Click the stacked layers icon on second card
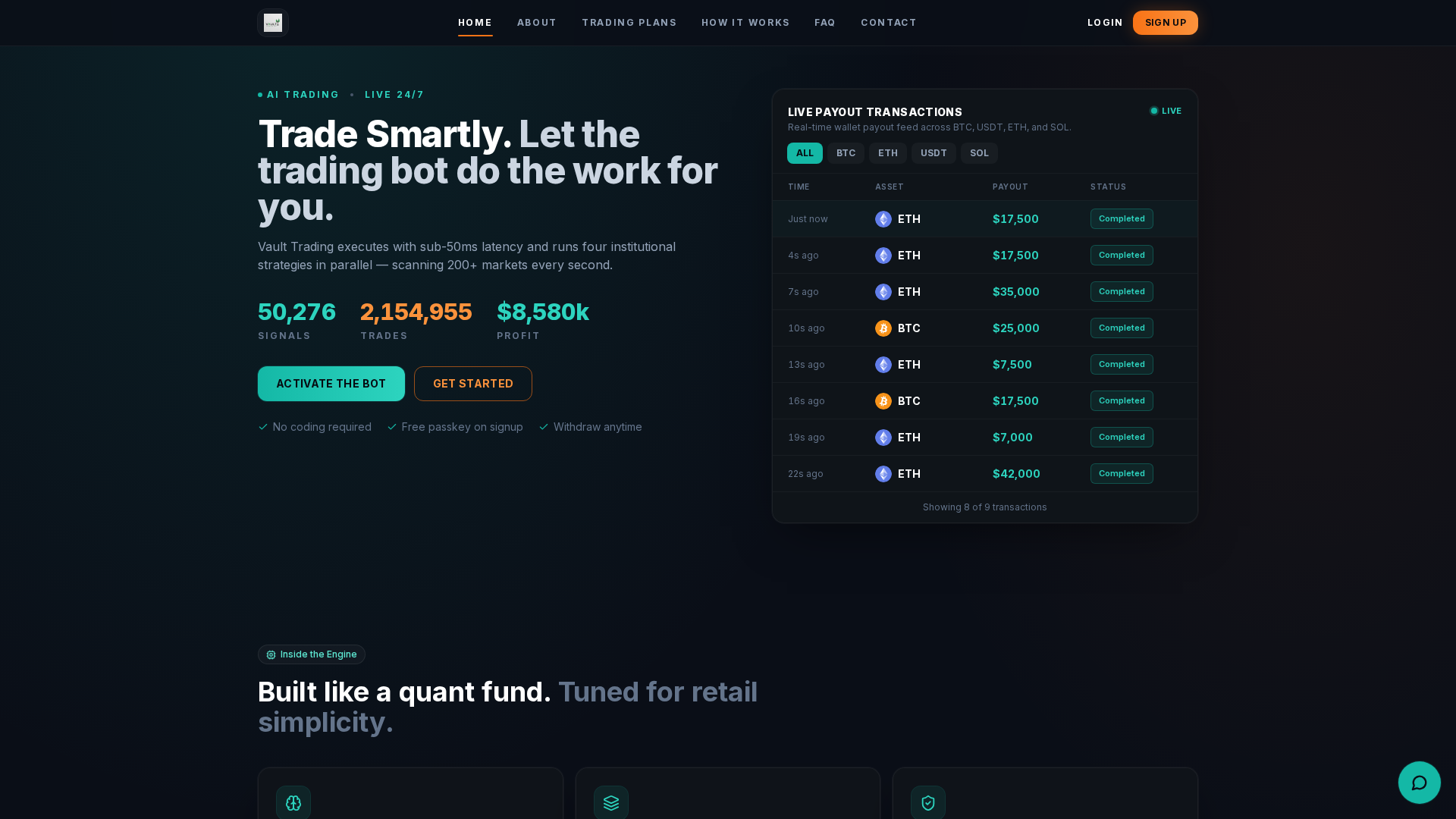The image size is (1456, 819). [611, 802]
